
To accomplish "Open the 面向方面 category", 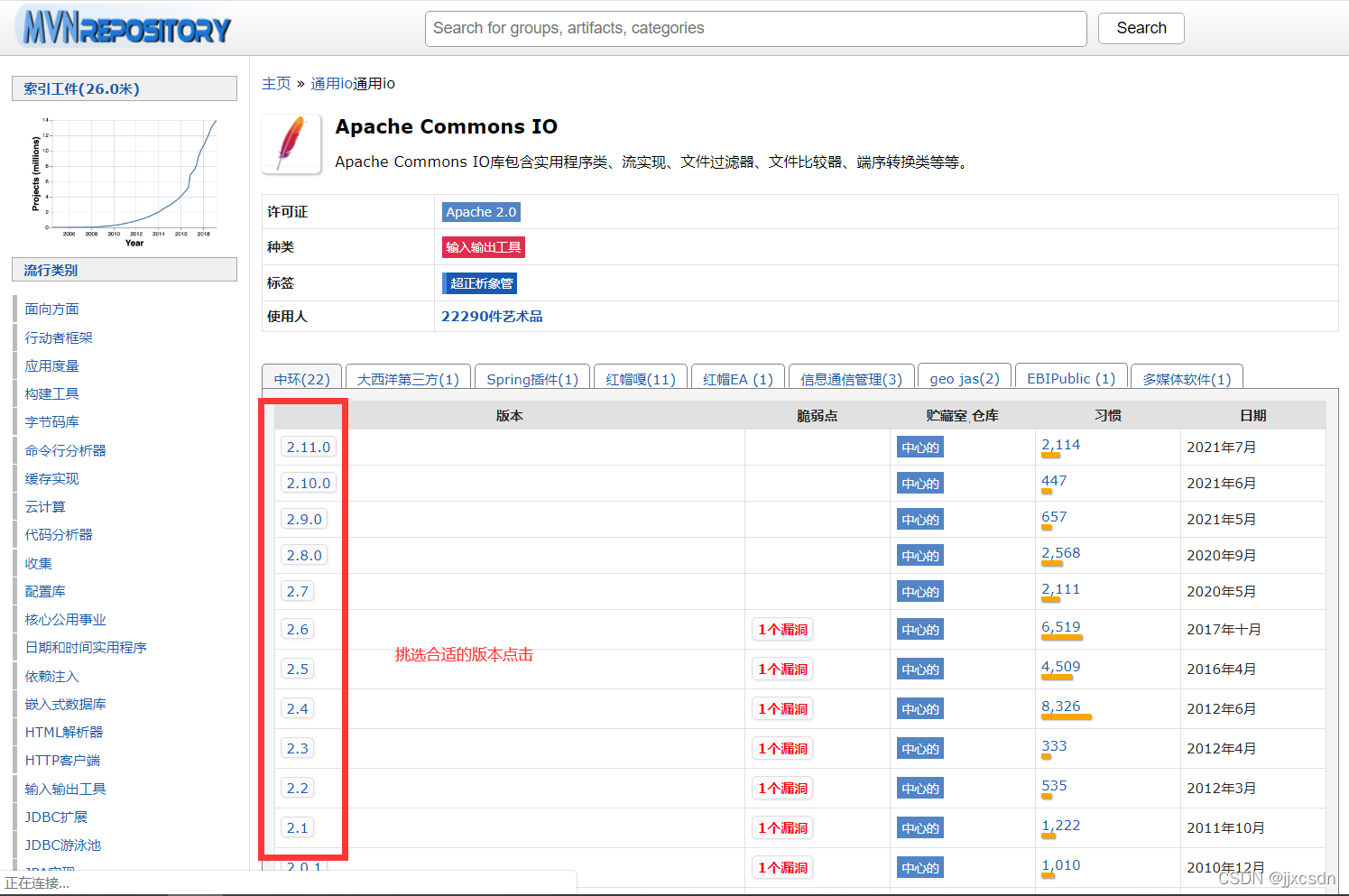I will point(51,309).
